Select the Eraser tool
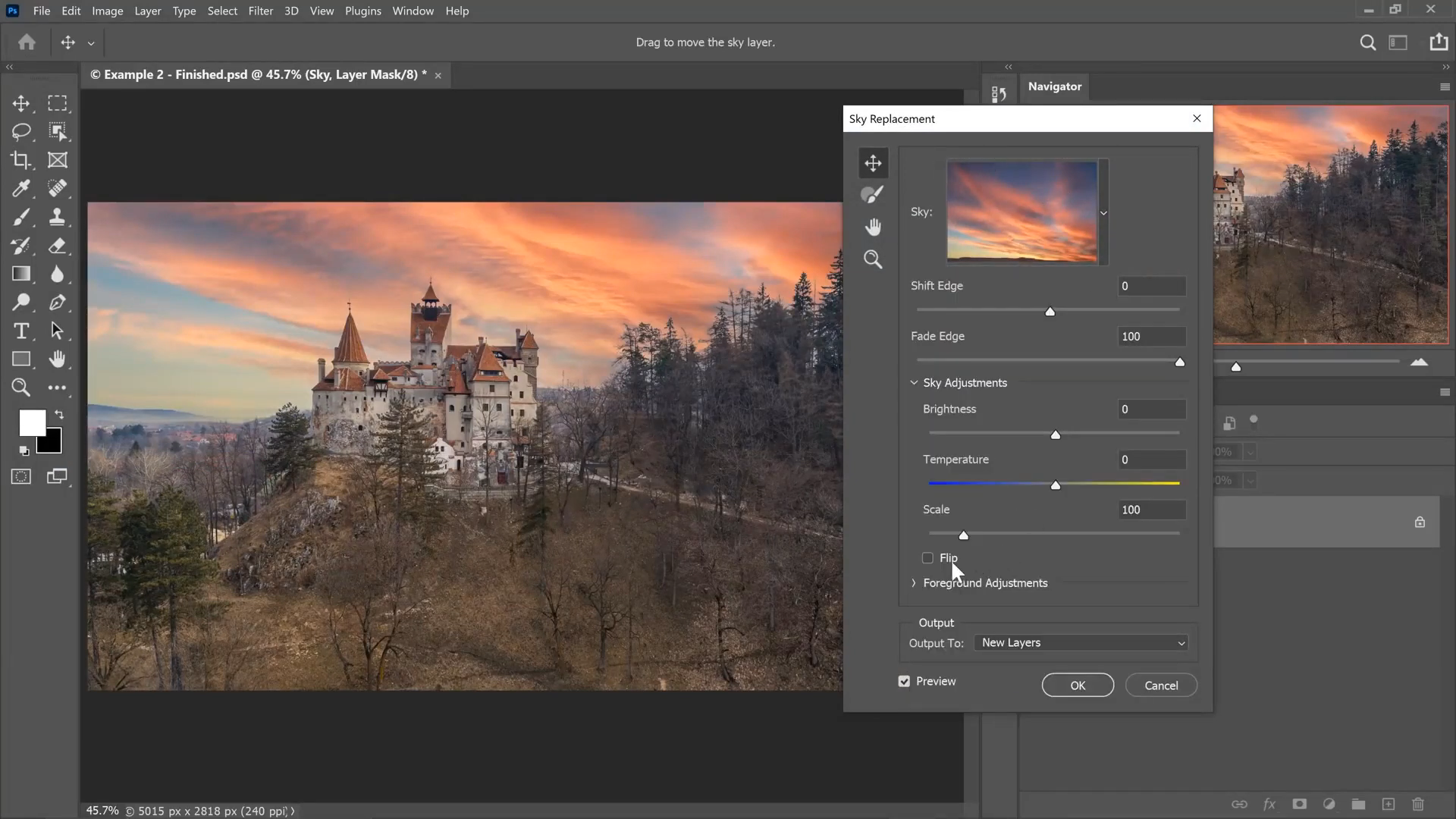This screenshot has height=819, width=1456. [58, 246]
